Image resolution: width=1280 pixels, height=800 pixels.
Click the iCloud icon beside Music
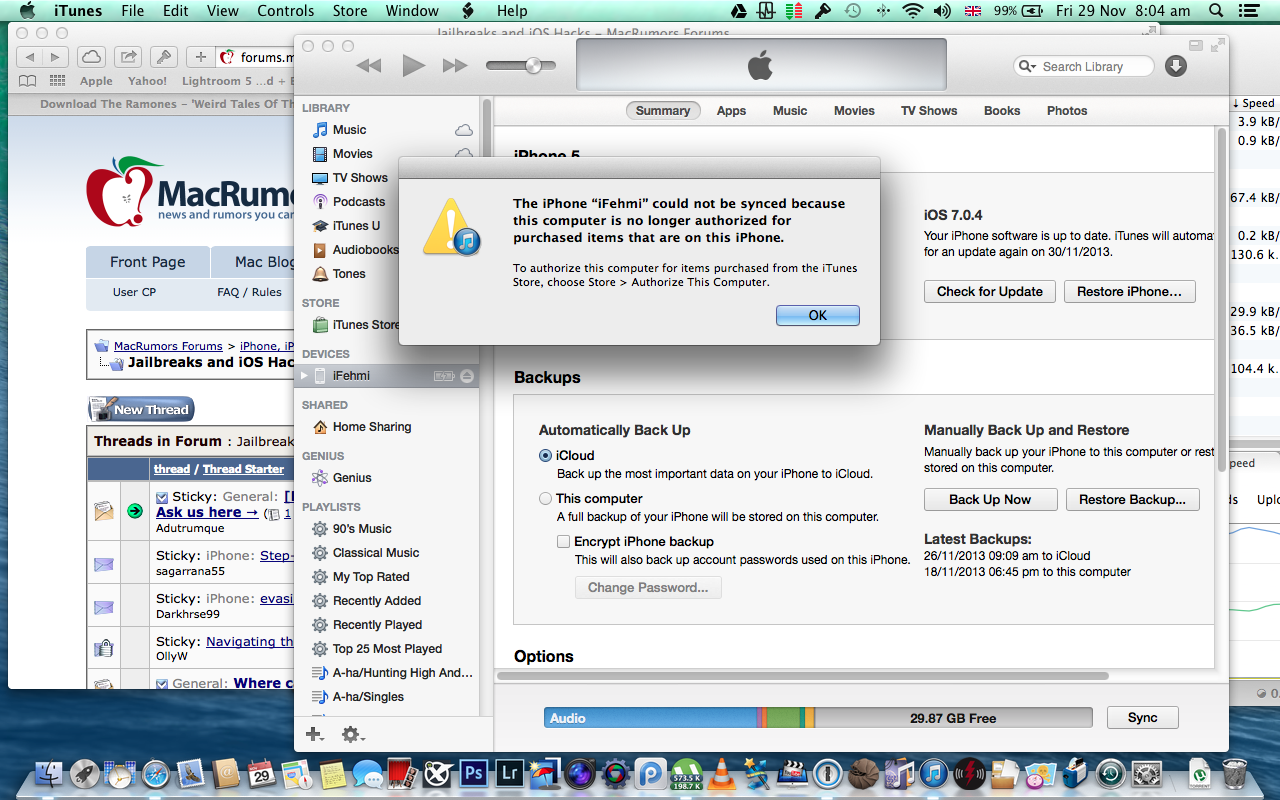pos(464,130)
